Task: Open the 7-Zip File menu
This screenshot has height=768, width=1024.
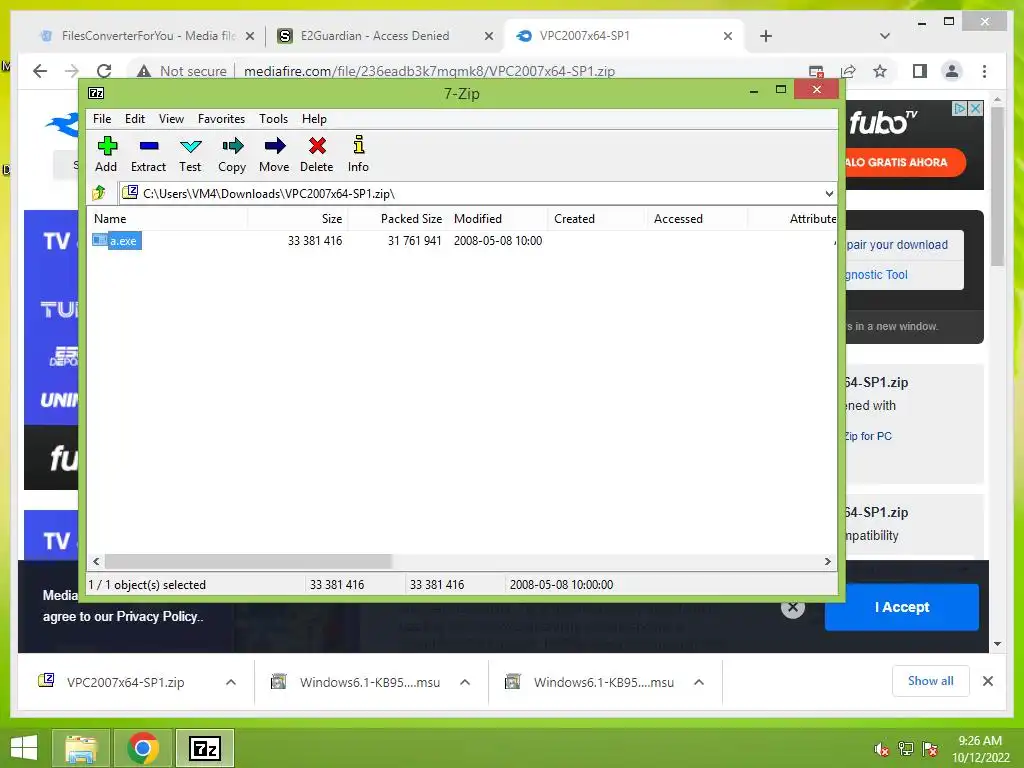Action: click(x=102, y=119)
